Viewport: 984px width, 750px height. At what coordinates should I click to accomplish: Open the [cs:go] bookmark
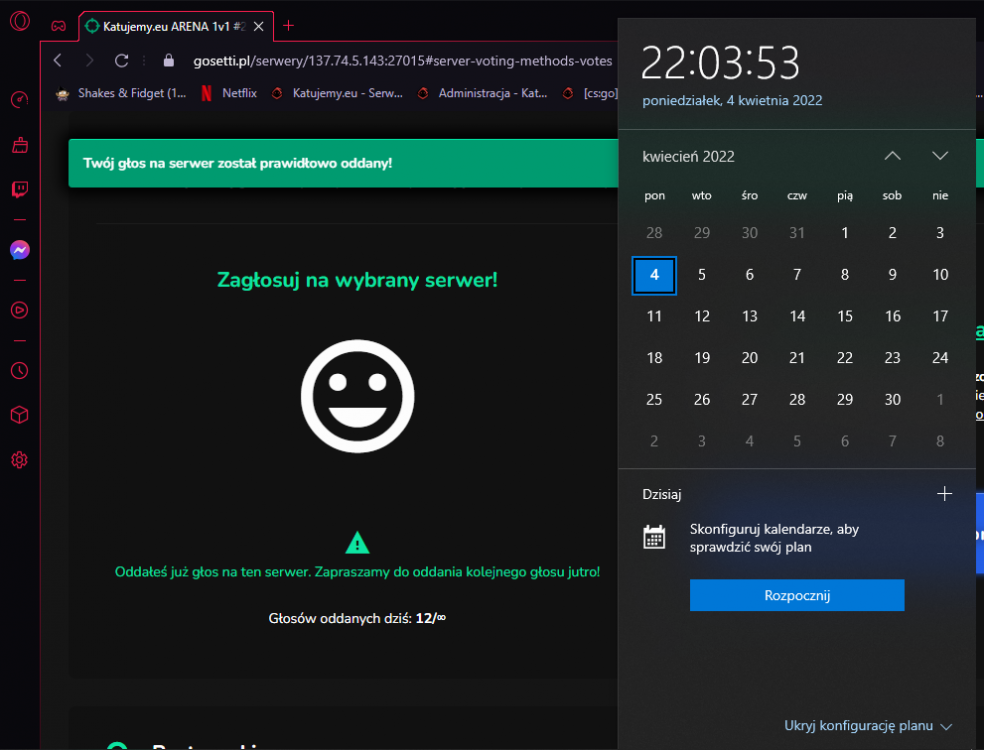[x=589, y=94]
